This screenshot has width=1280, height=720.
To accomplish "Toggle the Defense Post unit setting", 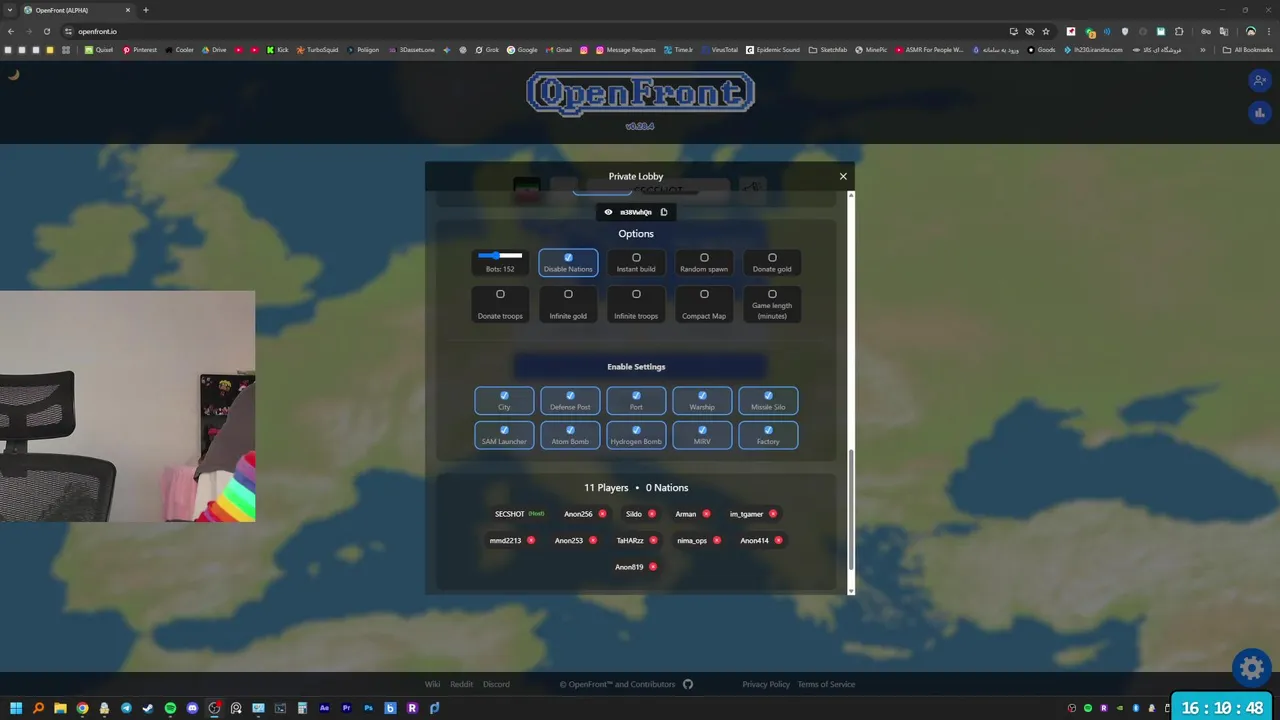I will 570,400.
